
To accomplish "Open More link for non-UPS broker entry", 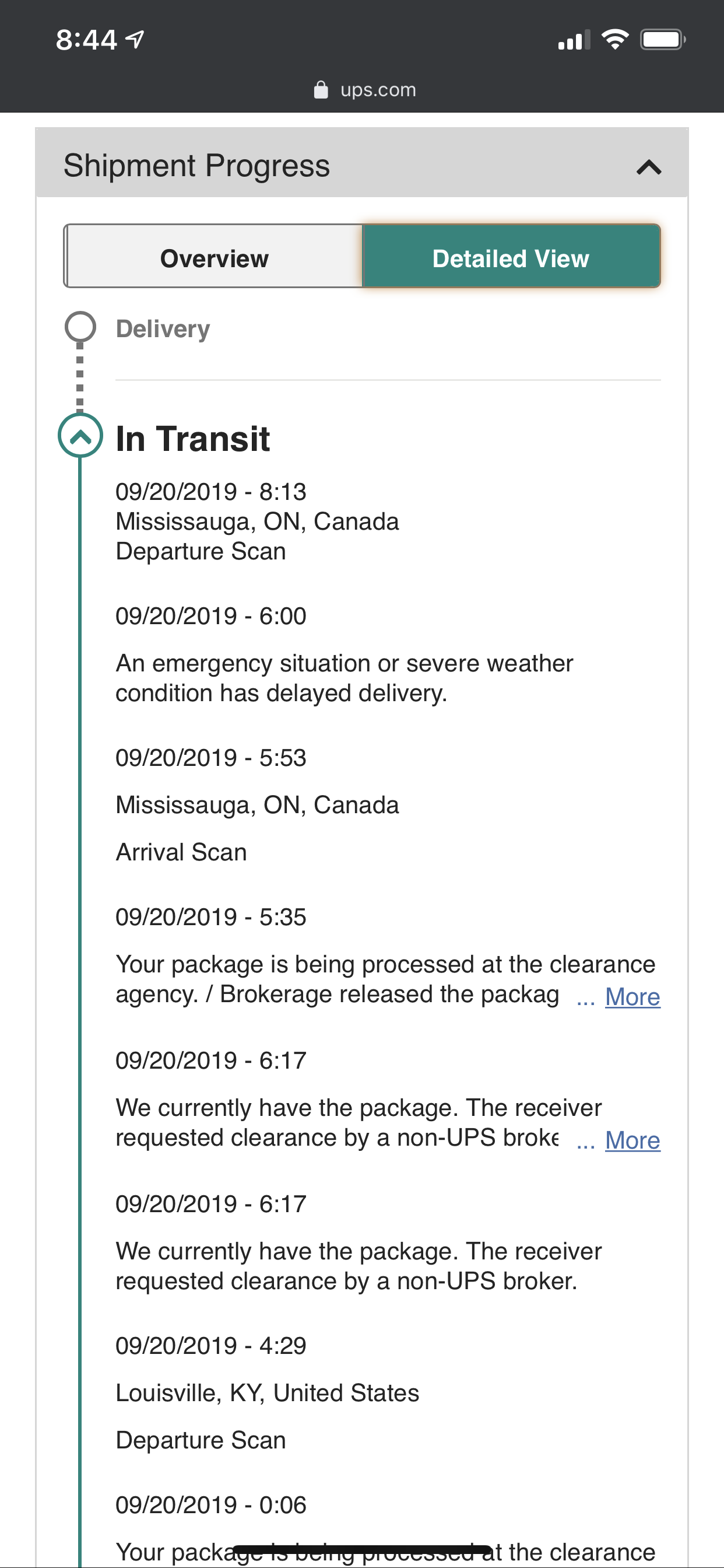I will [632, 1140].
